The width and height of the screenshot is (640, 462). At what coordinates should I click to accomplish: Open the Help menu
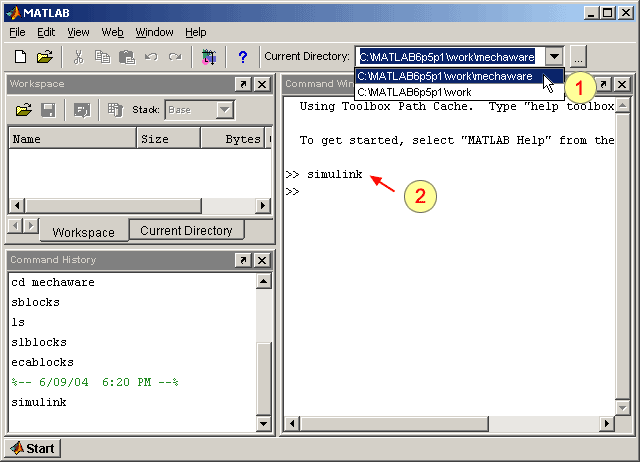[x=196, y=32]
